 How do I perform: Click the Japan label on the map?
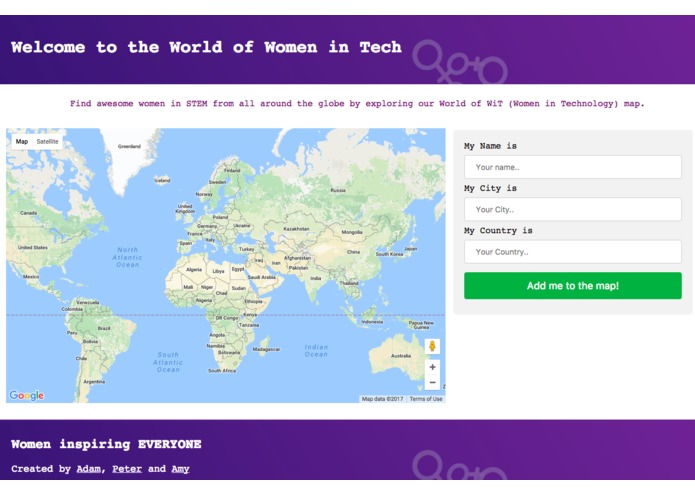pyautogui.click(x=410, y=249)
